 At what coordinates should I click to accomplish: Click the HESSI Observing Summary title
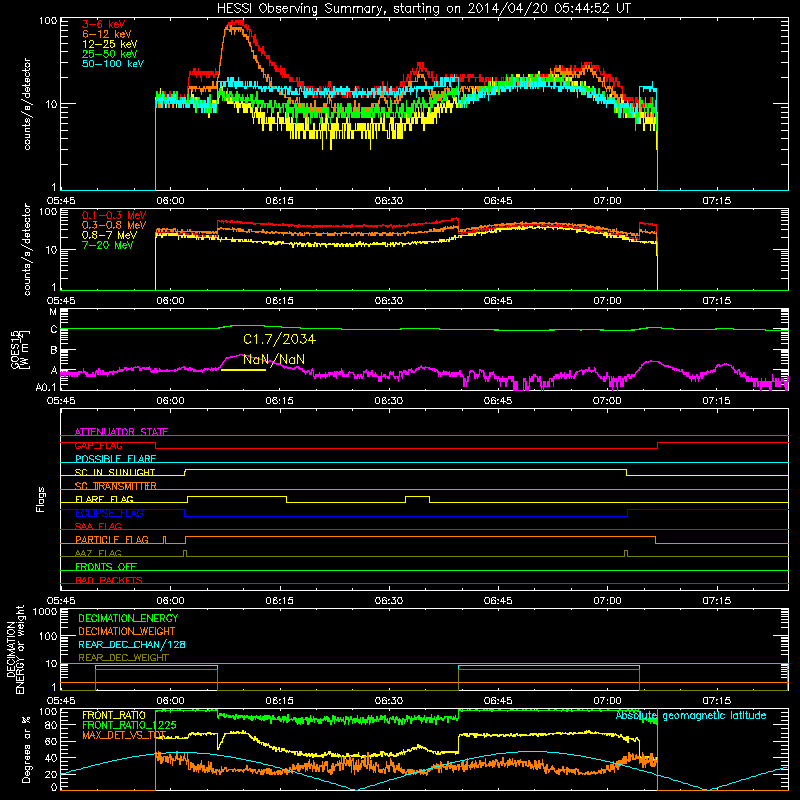[424, 8]
